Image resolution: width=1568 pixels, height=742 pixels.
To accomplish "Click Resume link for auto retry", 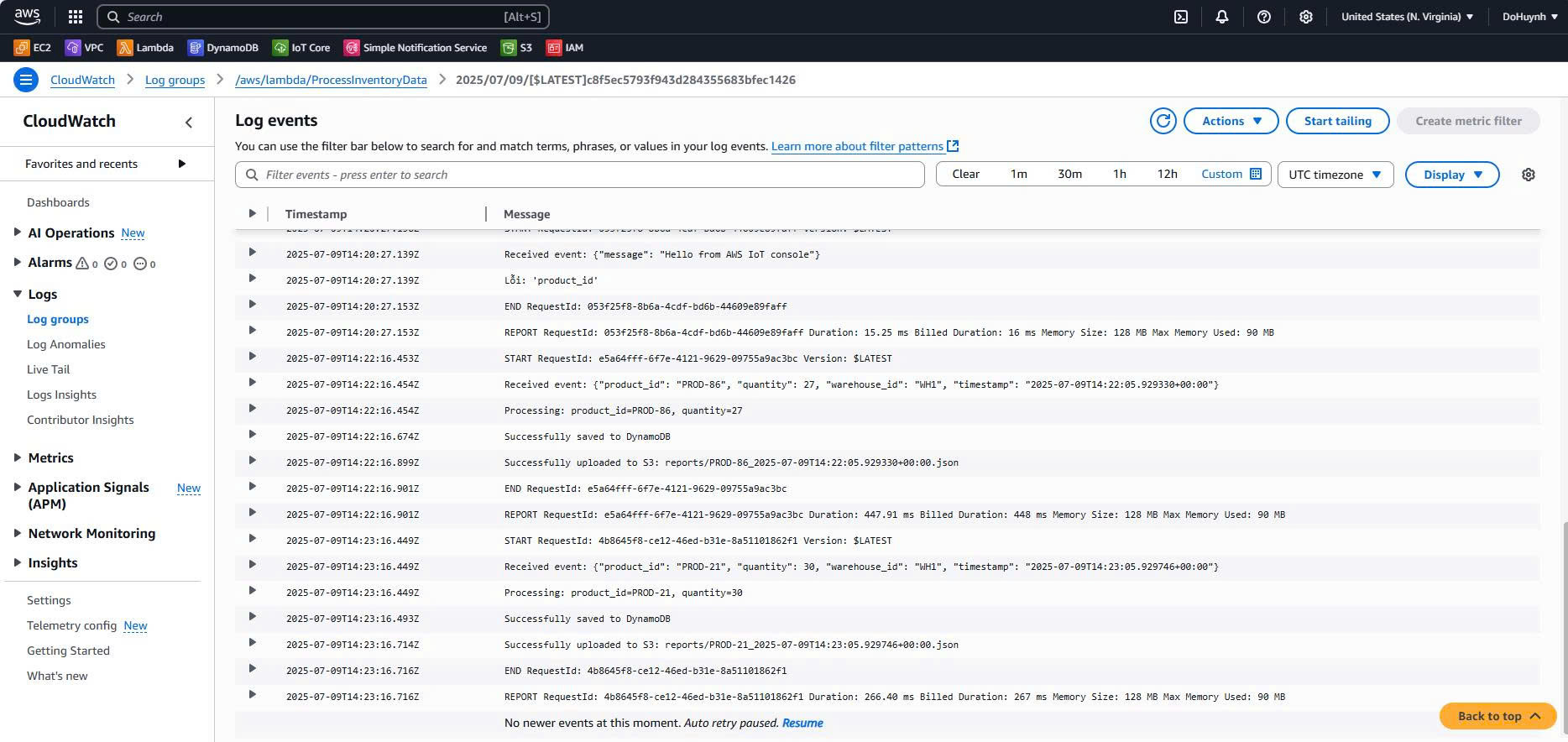I will (x=802, y=723).
